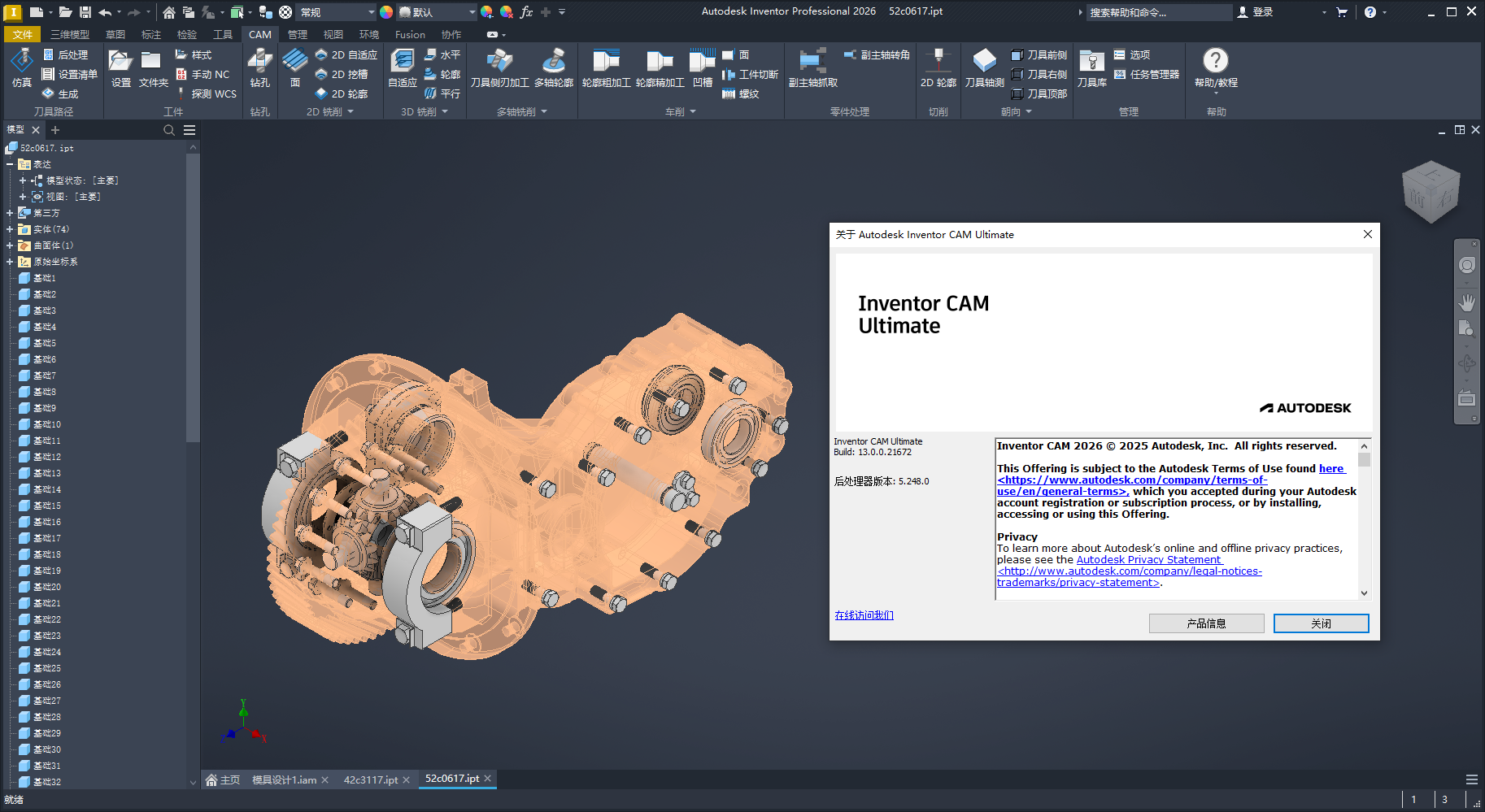Open the 在线访问我们 link
The width and height of the screenshot is (1485, 812).
[x=864, y=615]
